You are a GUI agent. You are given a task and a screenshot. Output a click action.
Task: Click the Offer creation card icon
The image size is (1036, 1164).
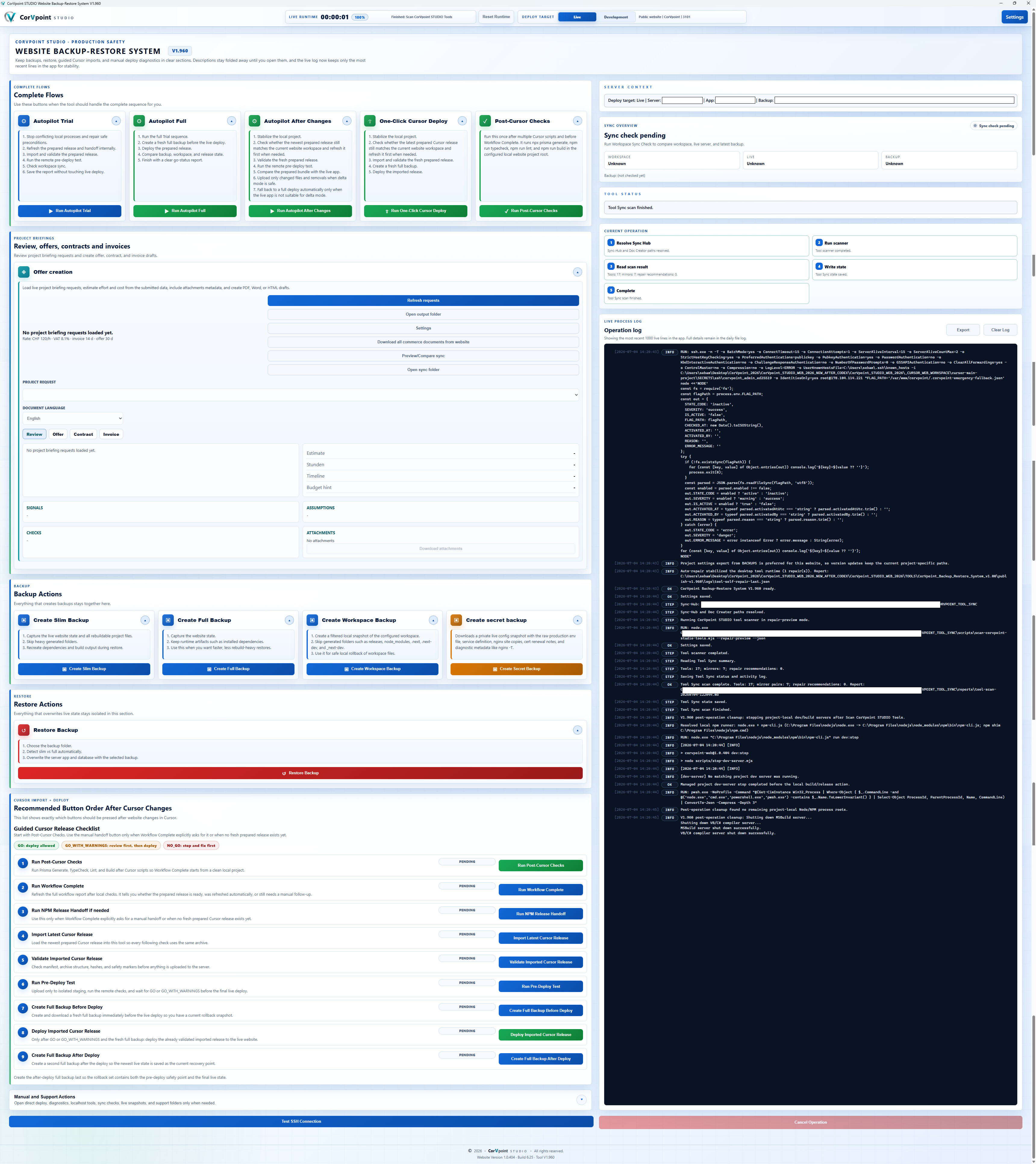pyautogui.click(x=24, y=272)
